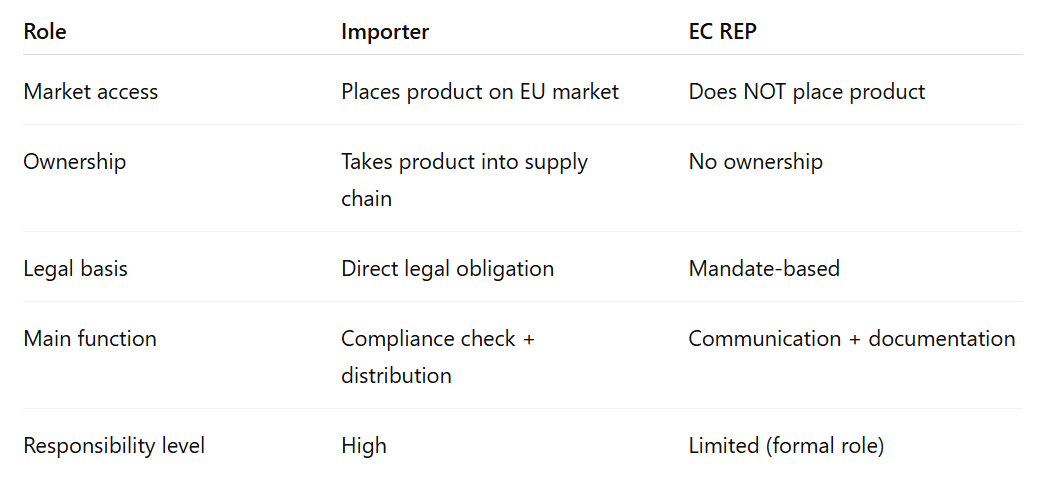Click the 'Places product on EU market' cell
This screenshot has height=501, width=1054.
480,92
